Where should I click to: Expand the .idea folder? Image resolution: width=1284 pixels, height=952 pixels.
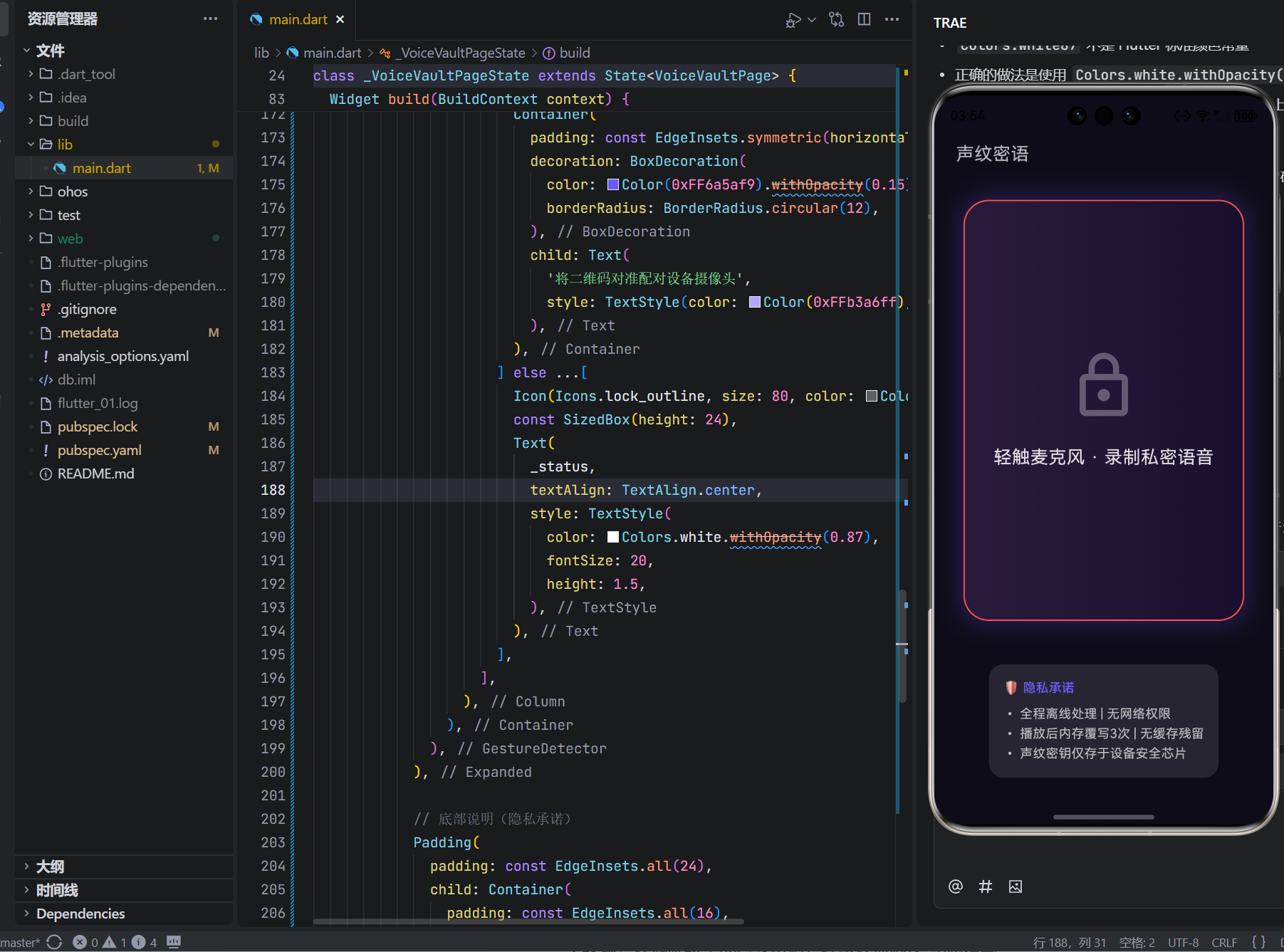click(x=31, y=98)
